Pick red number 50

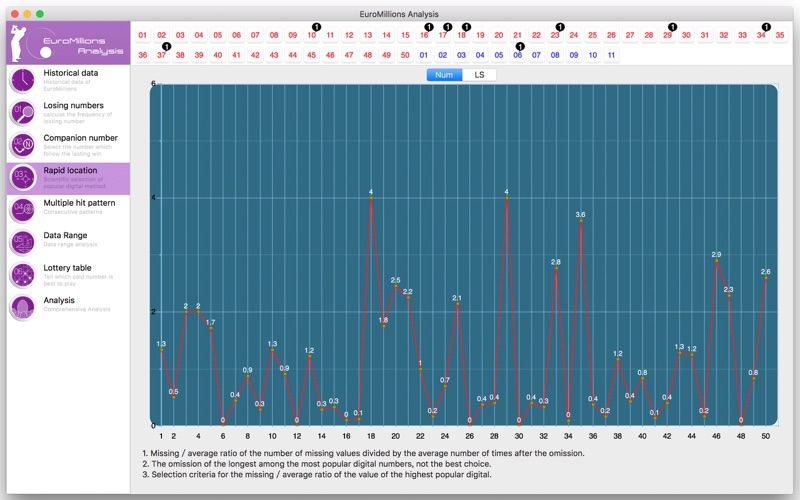click(x=405, y=55)
